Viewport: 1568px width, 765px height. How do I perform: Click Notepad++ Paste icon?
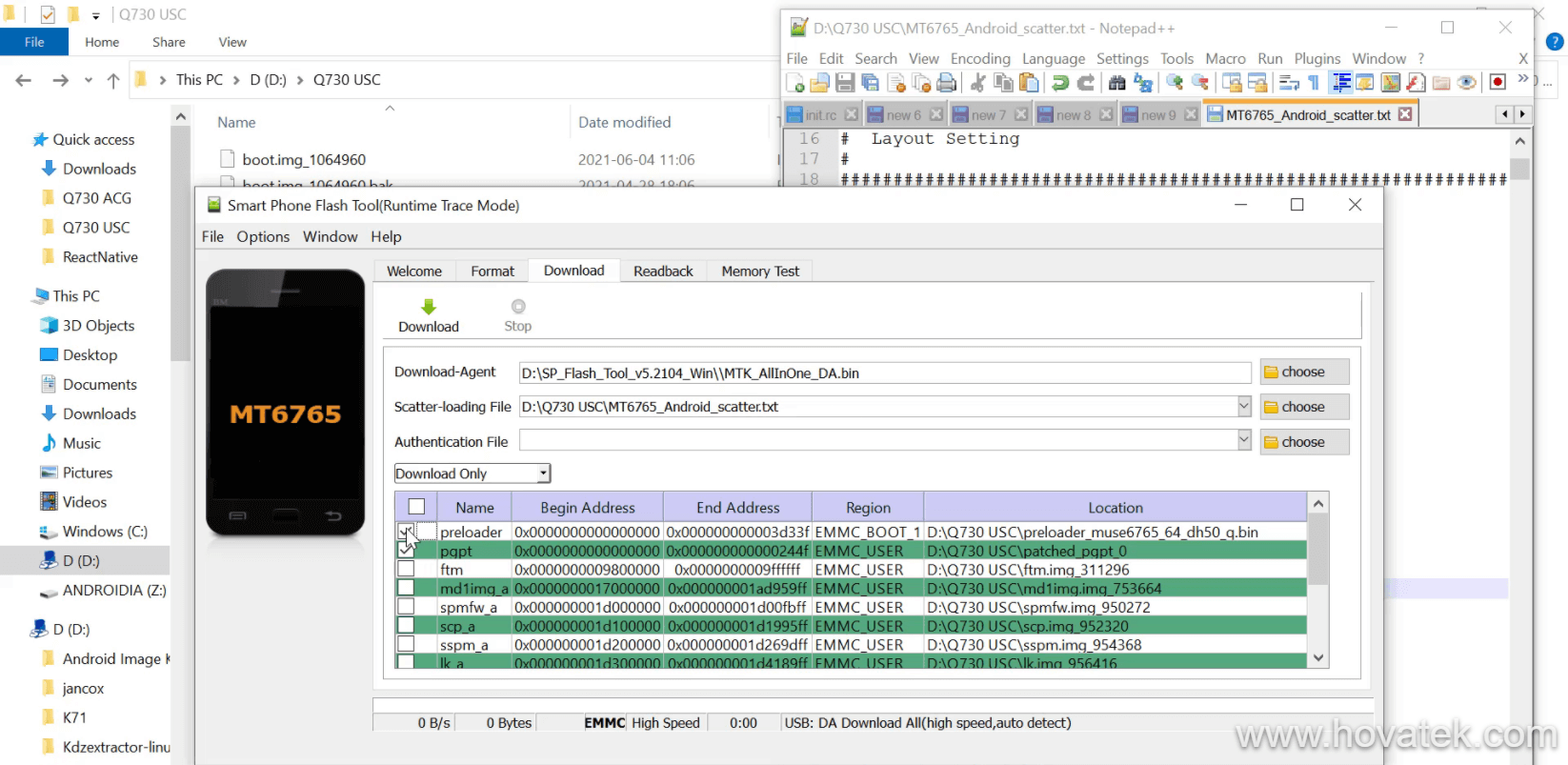(1028, 83)
